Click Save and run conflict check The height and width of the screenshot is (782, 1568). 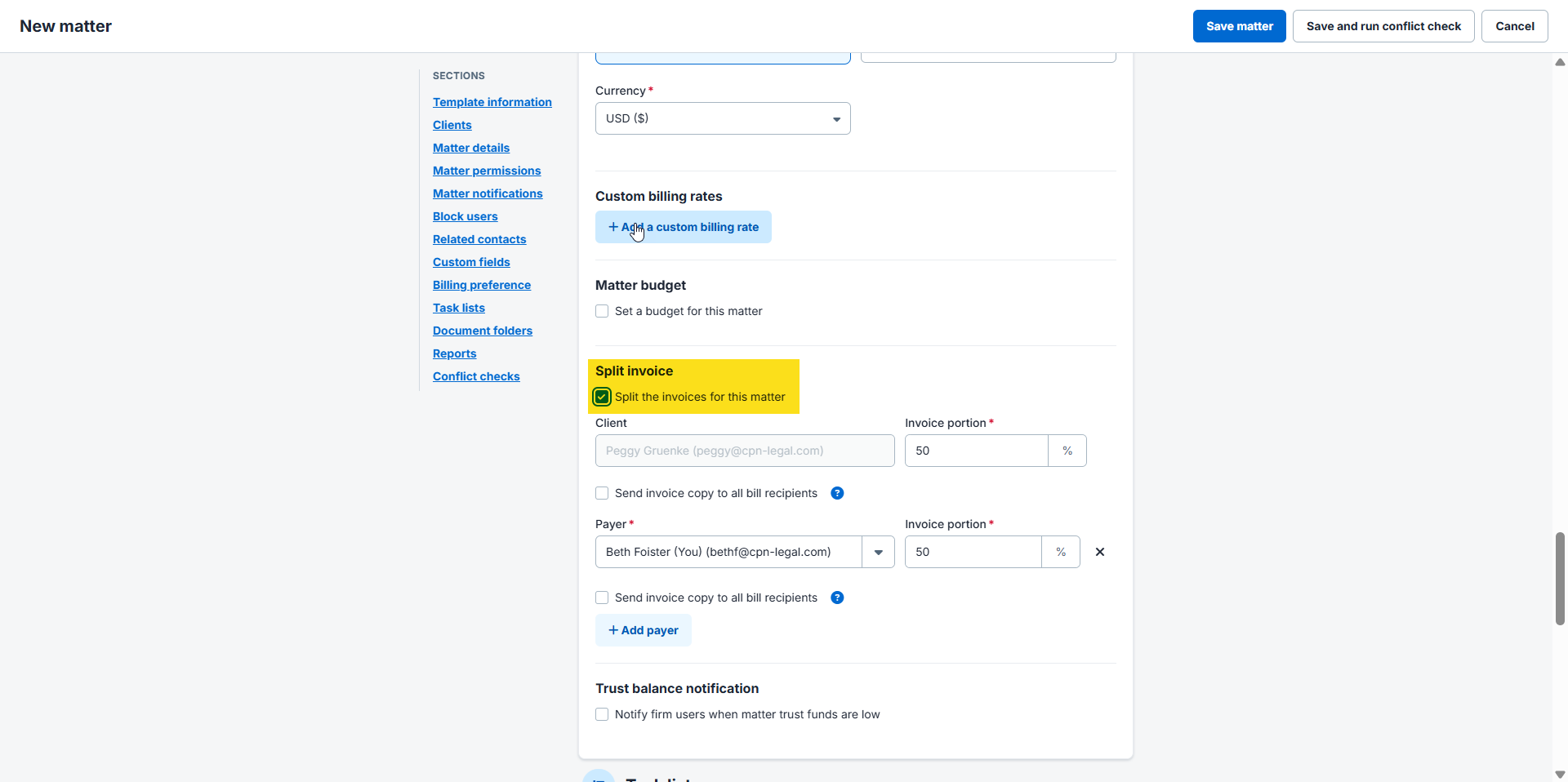click(1383, 26)
